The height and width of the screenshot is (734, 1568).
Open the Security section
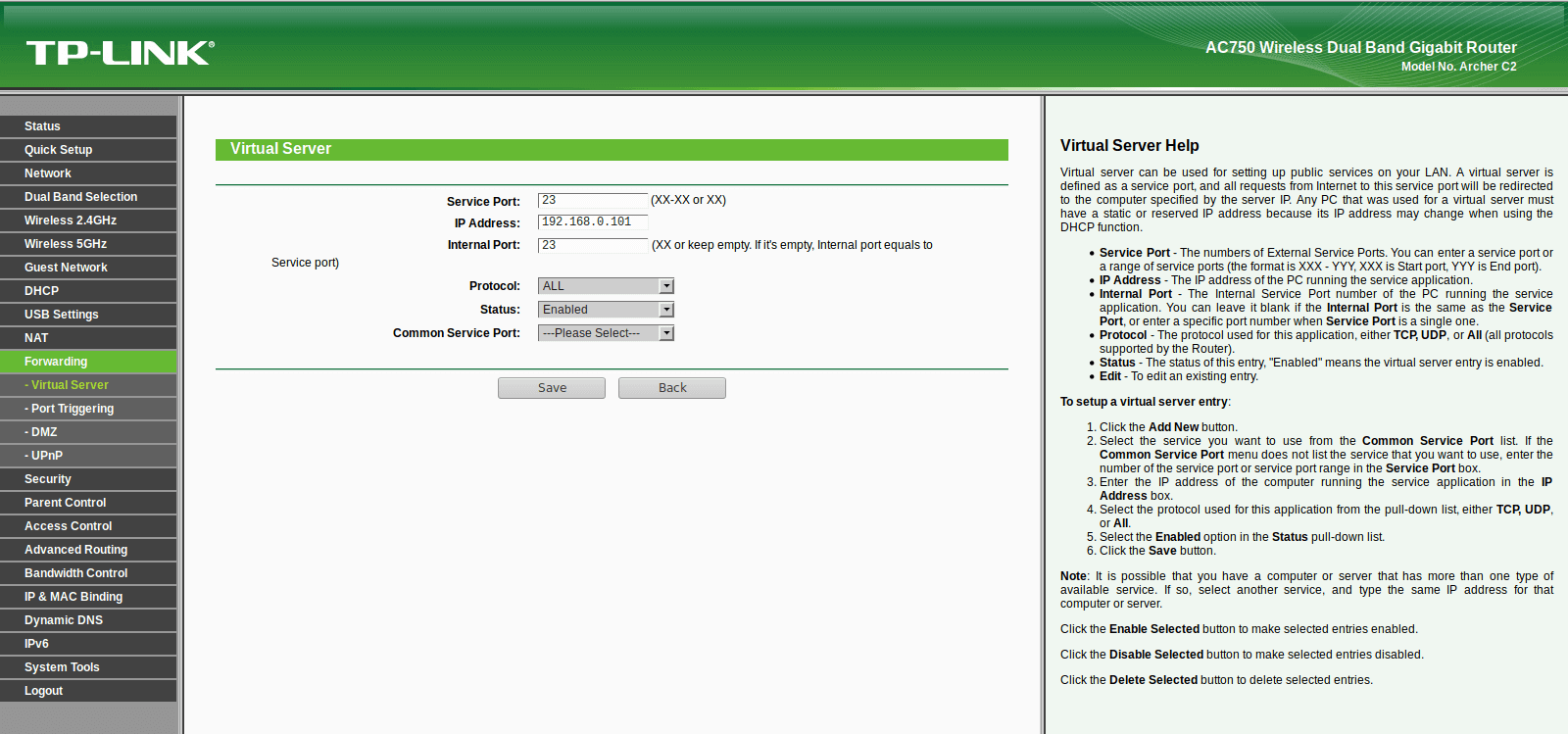[x=88, y=479]
